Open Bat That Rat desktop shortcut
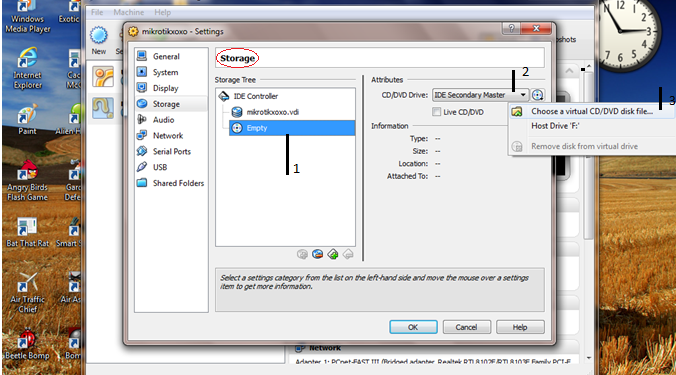 (27, 233)
